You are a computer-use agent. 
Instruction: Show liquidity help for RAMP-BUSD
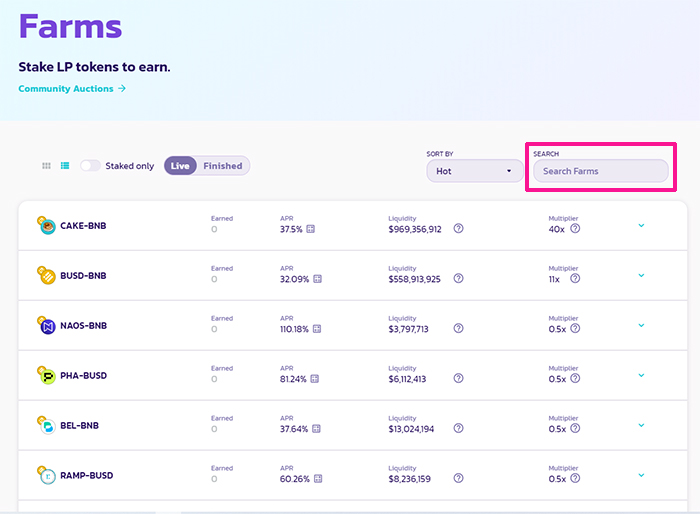click(x=458, y=478)
